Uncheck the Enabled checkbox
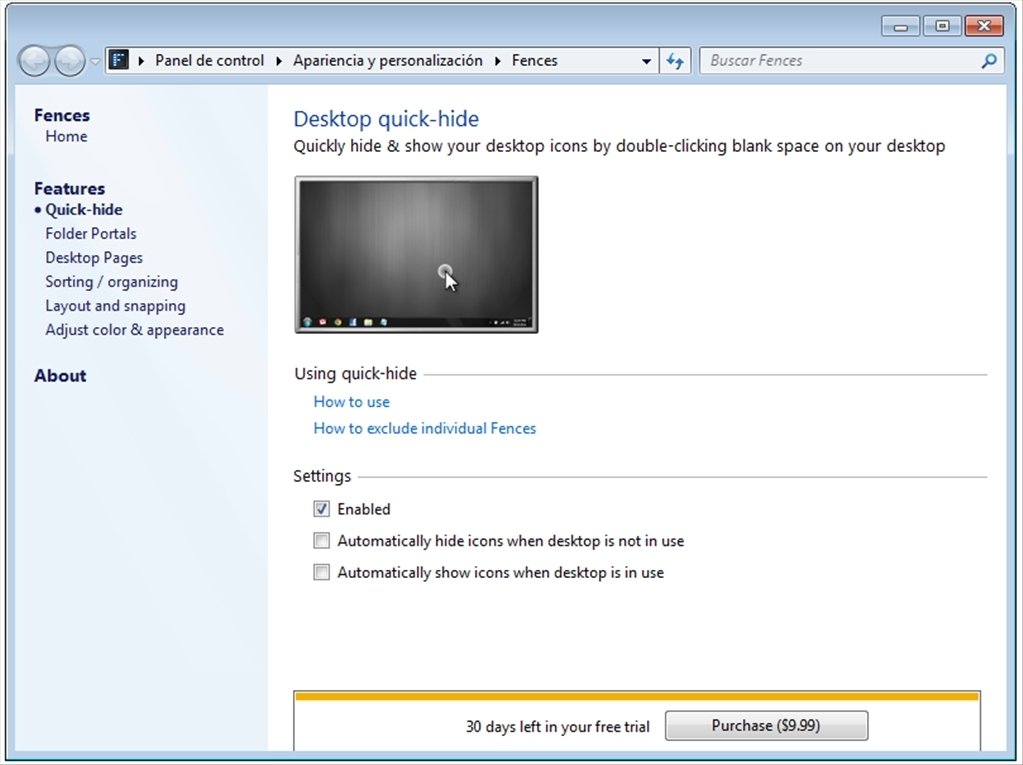Image resolution: width=1023 pixels, height=765 pixels. 322,509
